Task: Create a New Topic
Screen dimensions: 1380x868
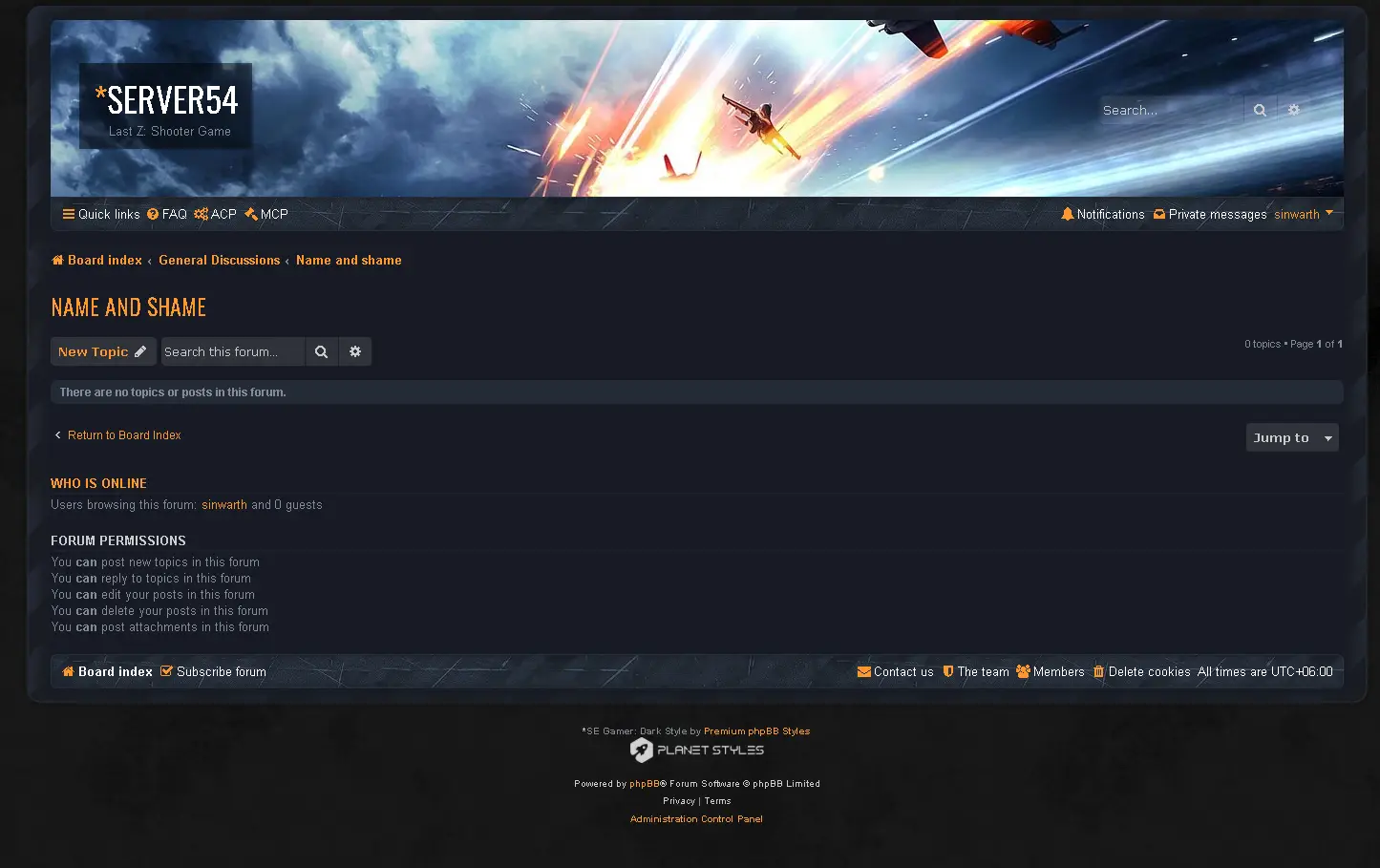Action: click(x=103, y=351)
